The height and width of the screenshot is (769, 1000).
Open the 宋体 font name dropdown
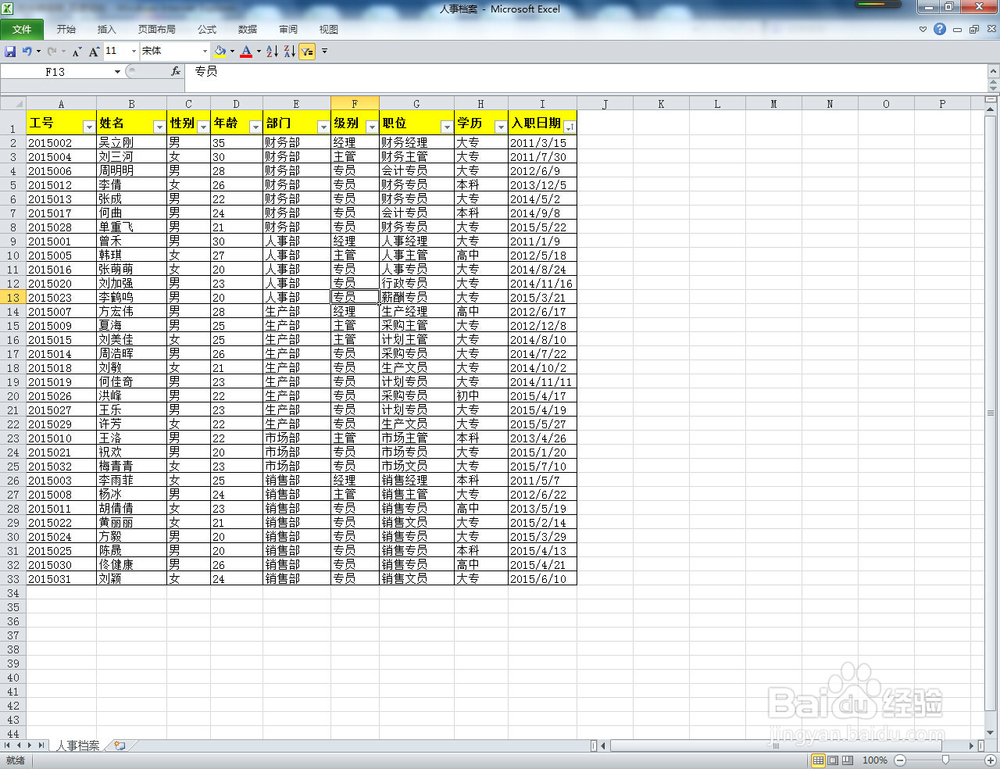point(205,51)
